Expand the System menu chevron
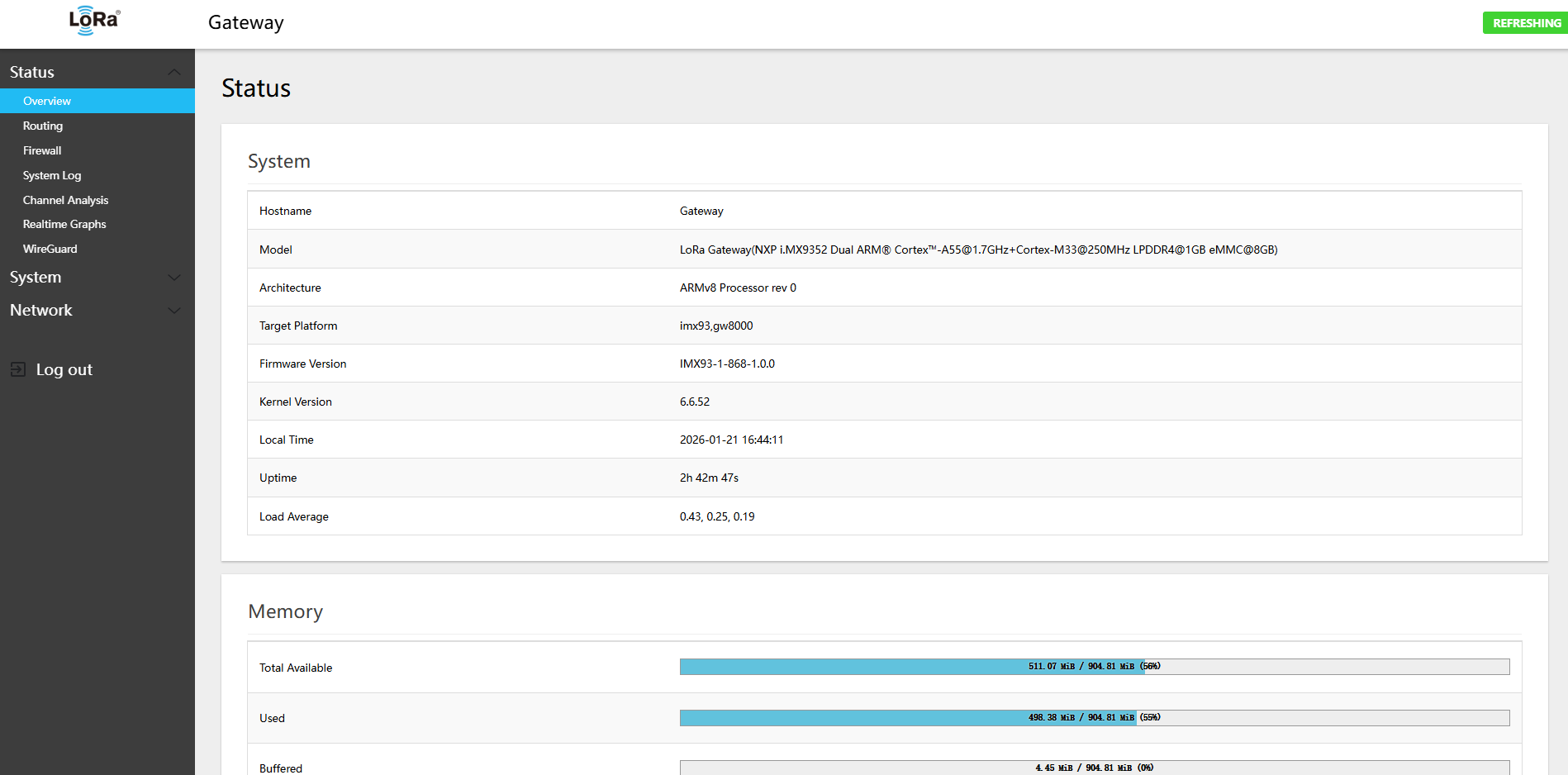 174,278
